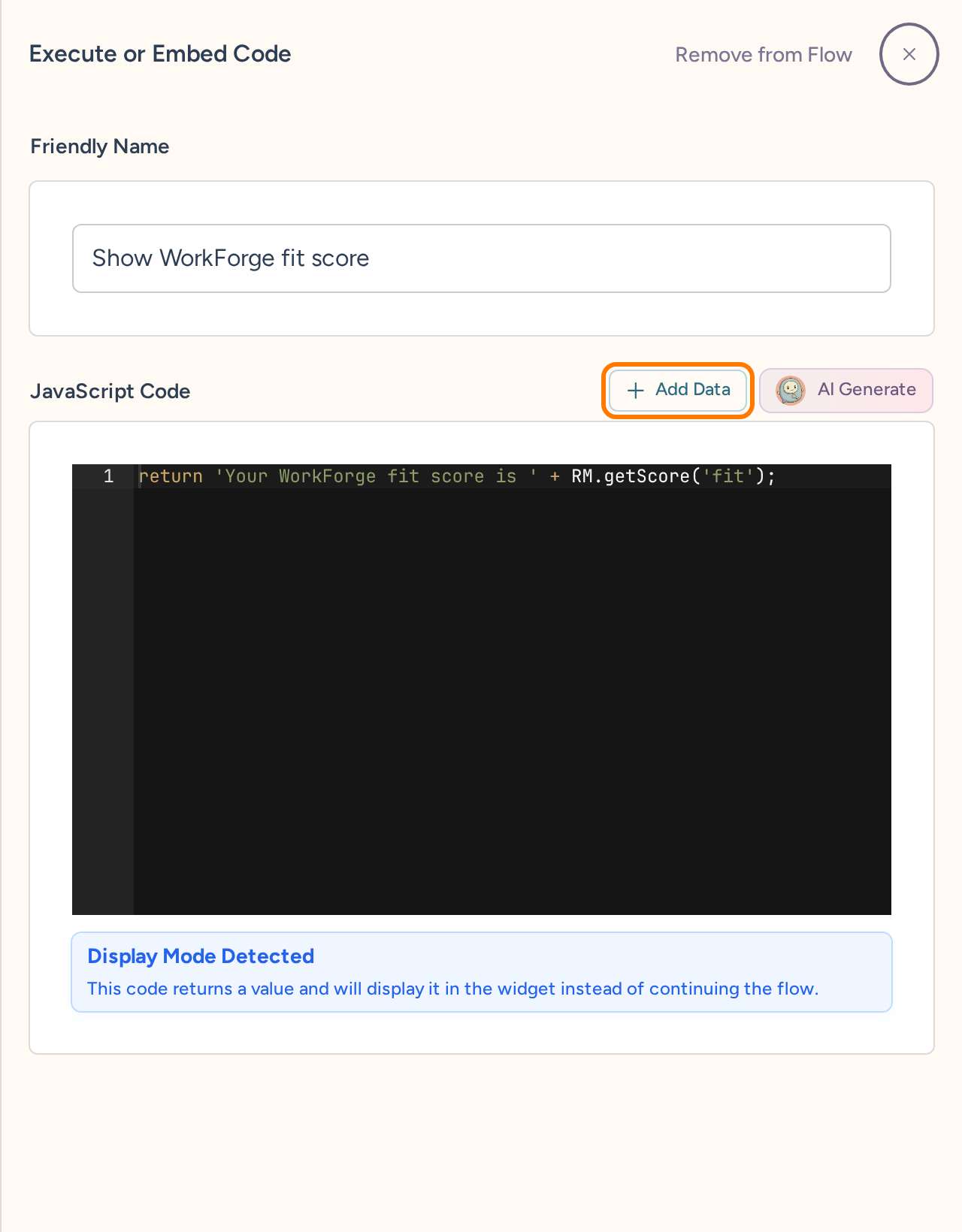Click the JavaScript Code label
This screenshot has width=962, height=1232.
tap(110, 391)
